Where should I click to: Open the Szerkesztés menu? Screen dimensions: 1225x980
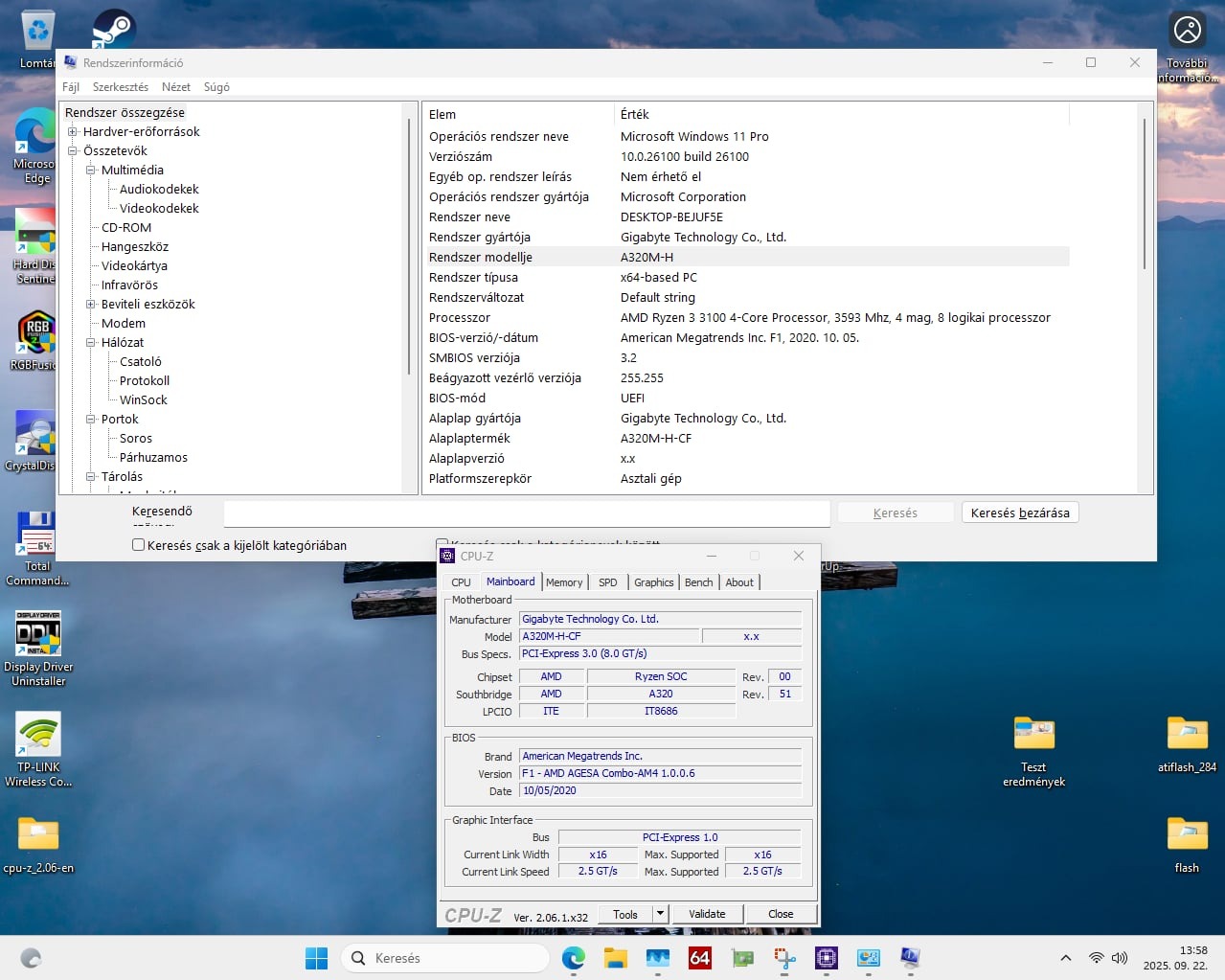pyautogui.click(x=121, y=87)
